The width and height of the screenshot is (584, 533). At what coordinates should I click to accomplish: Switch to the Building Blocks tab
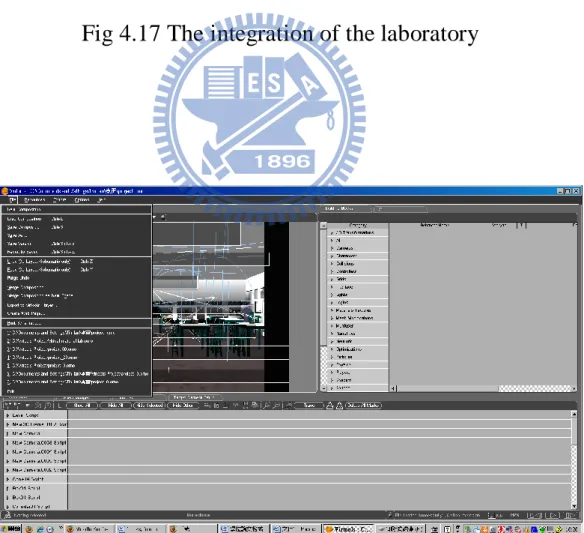345,209
